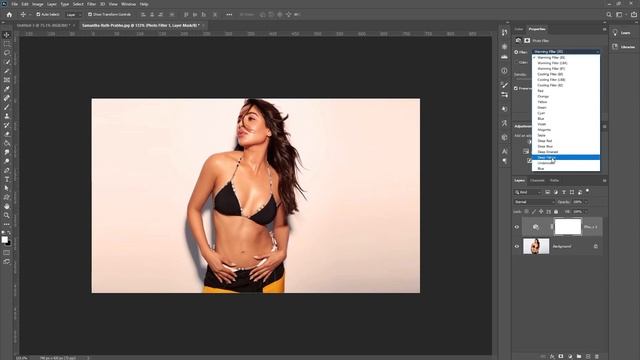
Task: Select the Lasso tool
Action: coord(7,53)
